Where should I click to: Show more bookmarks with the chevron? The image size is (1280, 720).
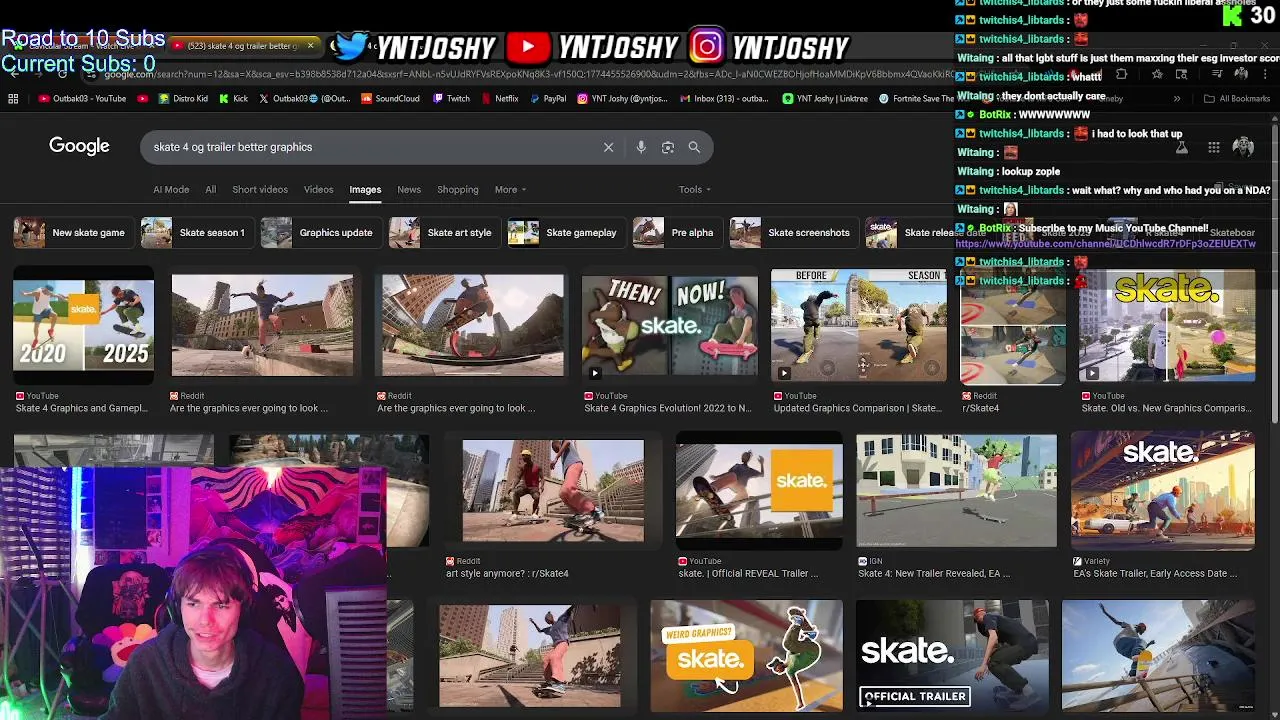[1177, 99]
